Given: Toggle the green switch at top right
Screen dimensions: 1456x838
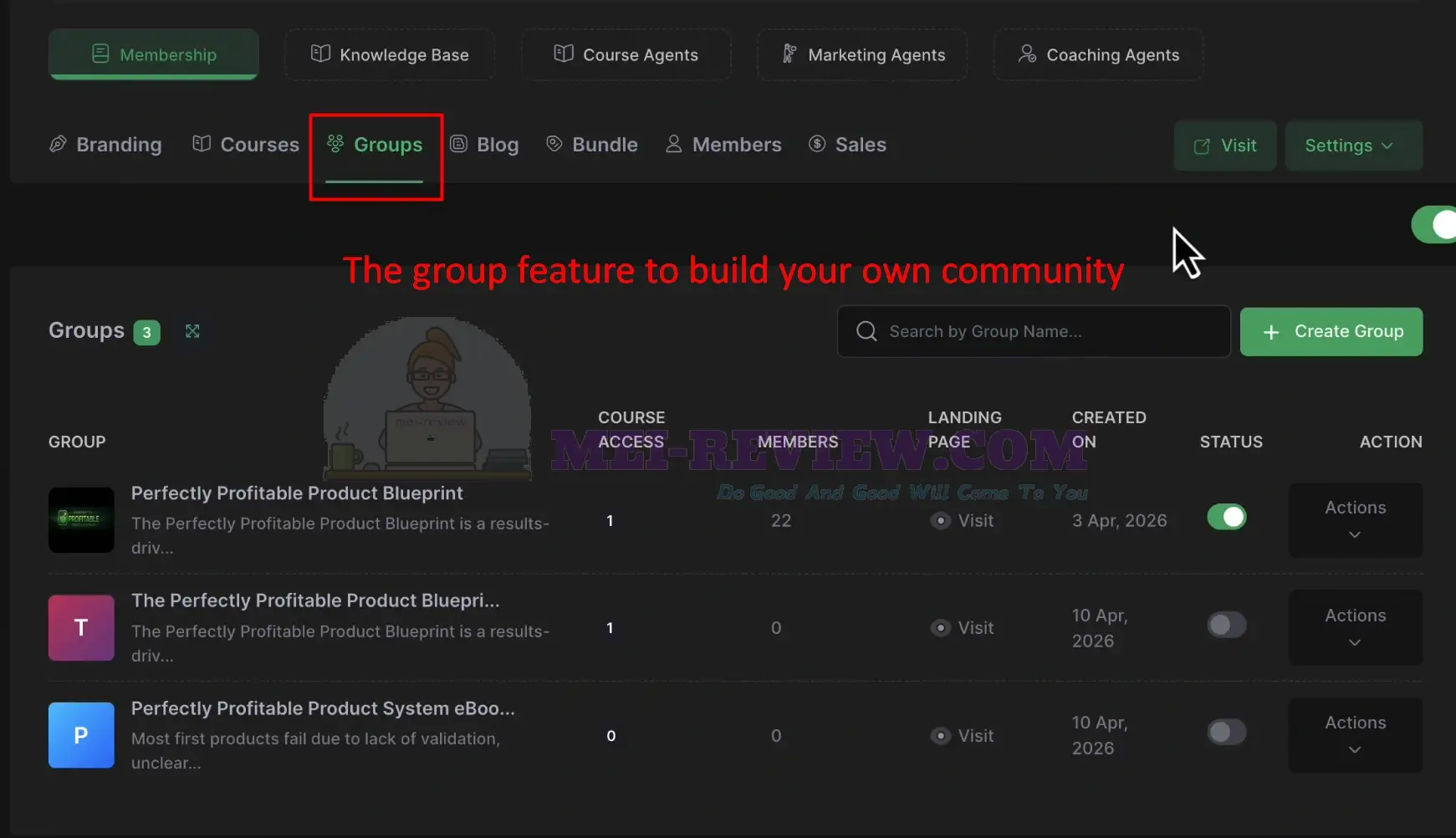Looking at the screenshot, I should pos(1435,224).
